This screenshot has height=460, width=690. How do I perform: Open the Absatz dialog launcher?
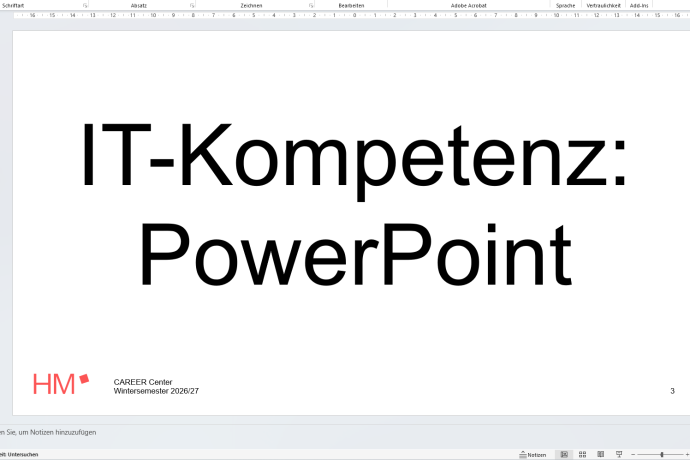pyautogui.click(x=192, y=6)
